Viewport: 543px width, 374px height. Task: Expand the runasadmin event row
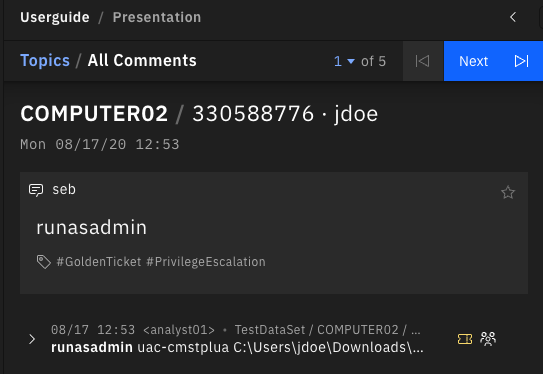[x=32, y=339]
